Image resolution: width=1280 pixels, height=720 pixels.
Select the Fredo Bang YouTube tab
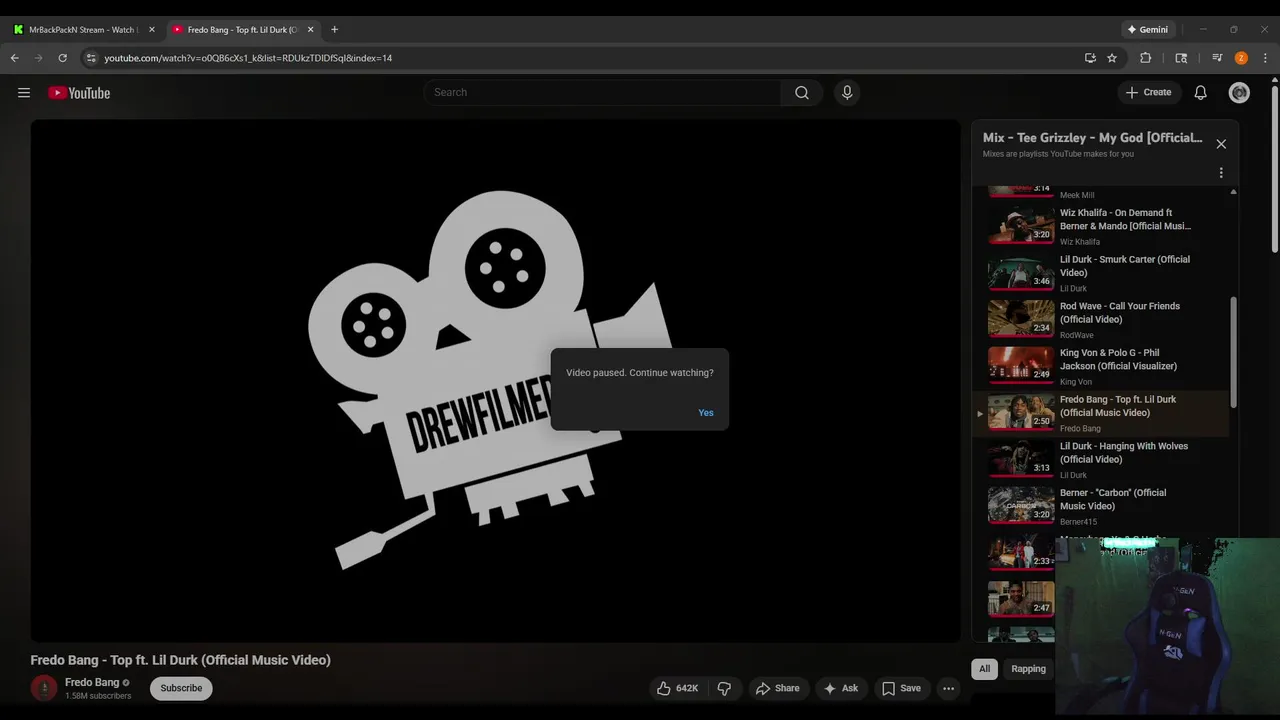[x=243, y=29]
